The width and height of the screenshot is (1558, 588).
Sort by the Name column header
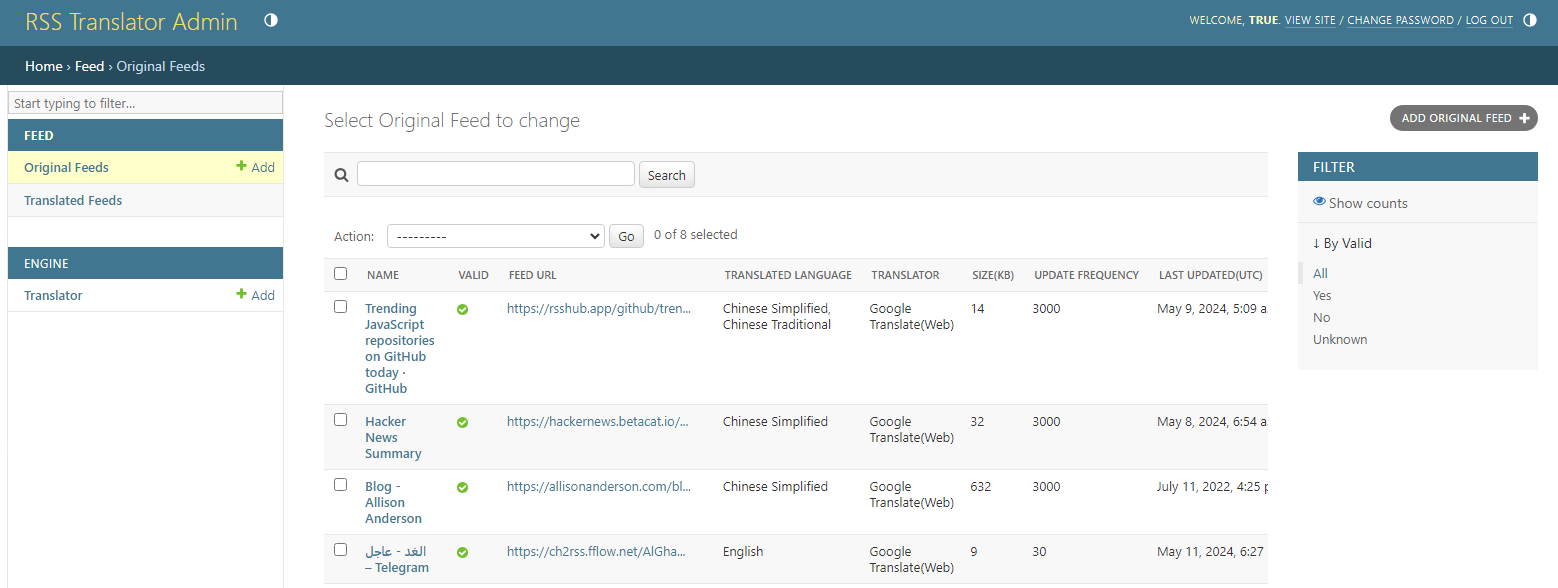(383, 275)
